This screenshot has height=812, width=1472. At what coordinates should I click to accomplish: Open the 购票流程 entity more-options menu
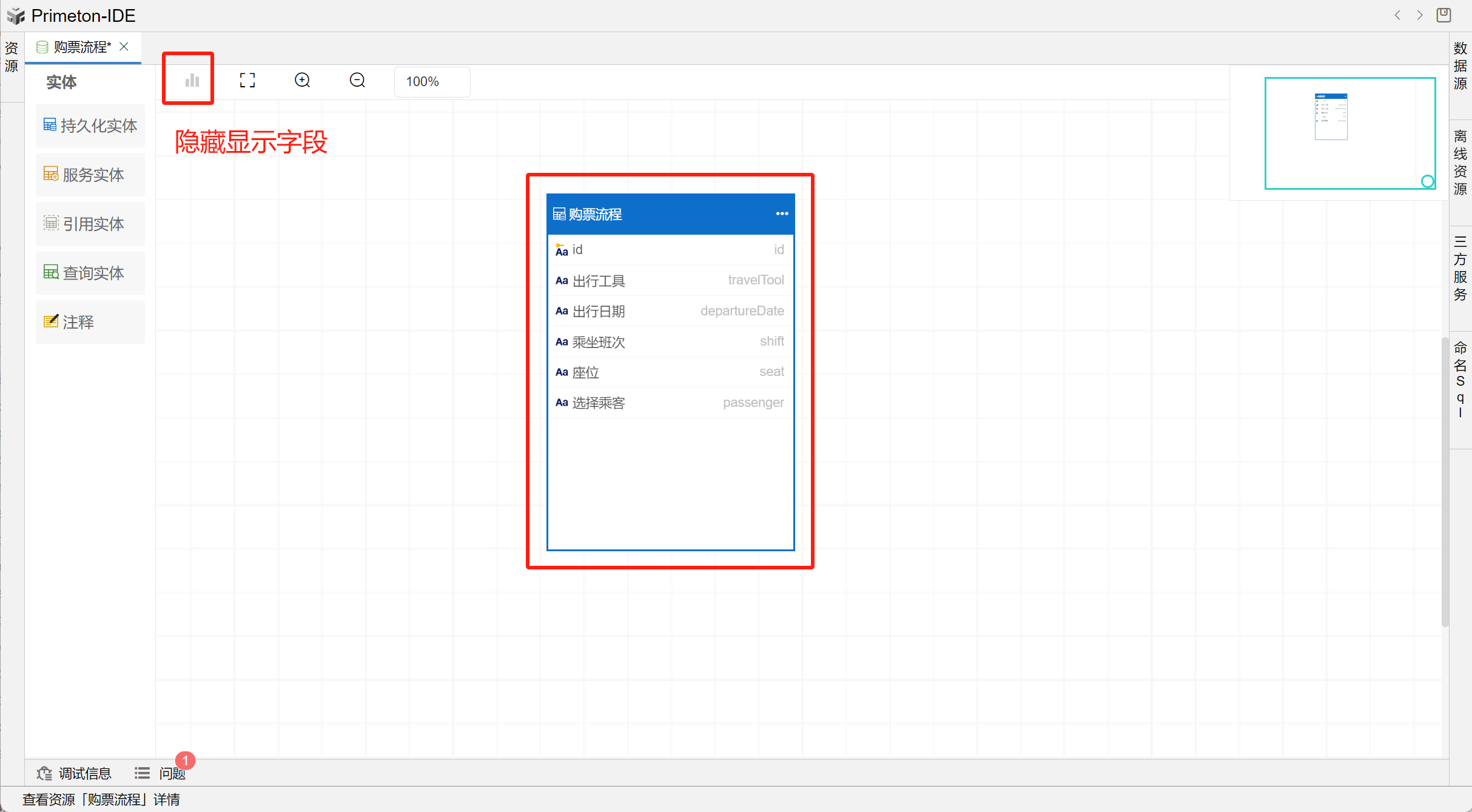782,213
